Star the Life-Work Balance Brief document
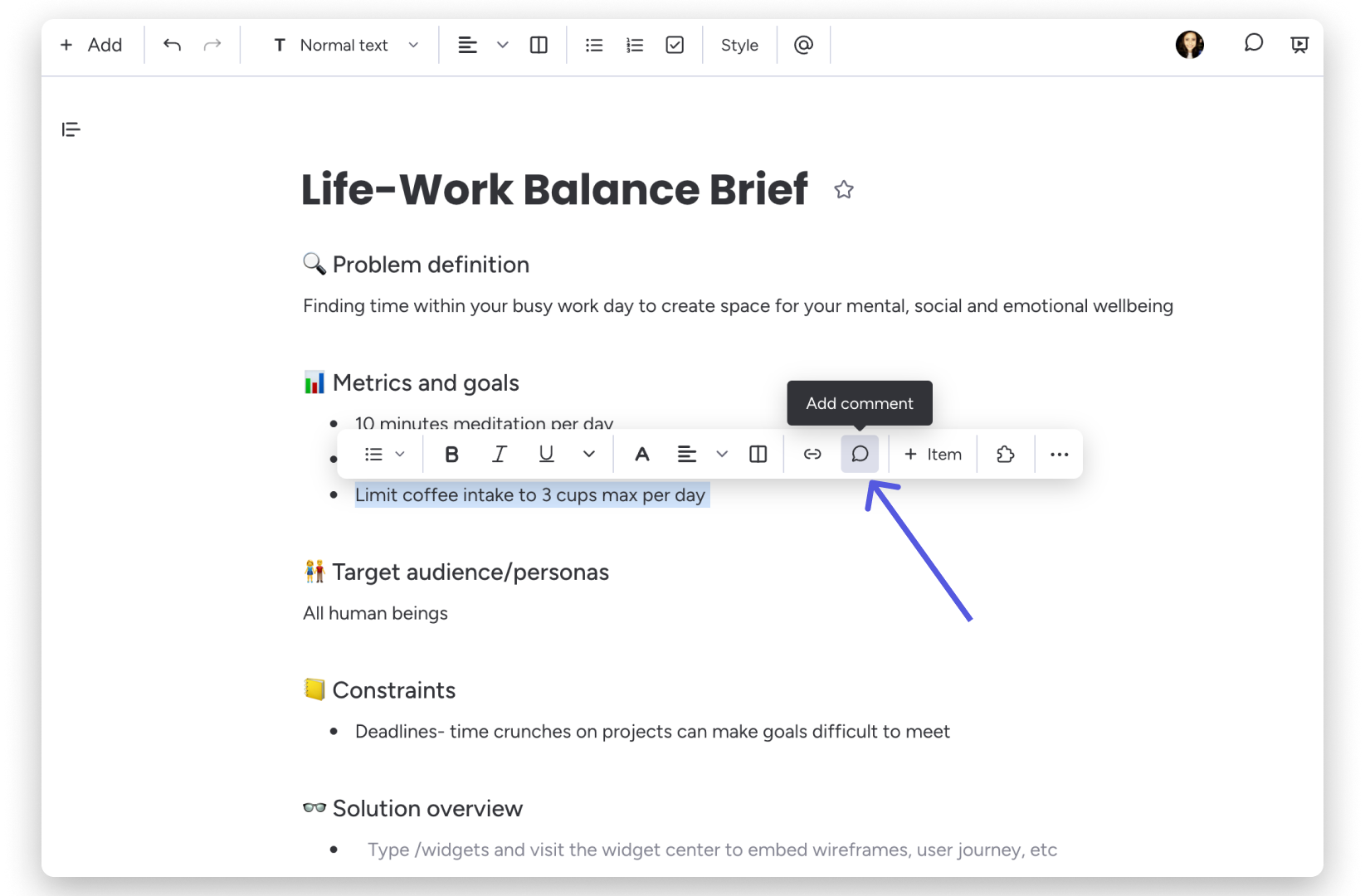 click(844, 190)
